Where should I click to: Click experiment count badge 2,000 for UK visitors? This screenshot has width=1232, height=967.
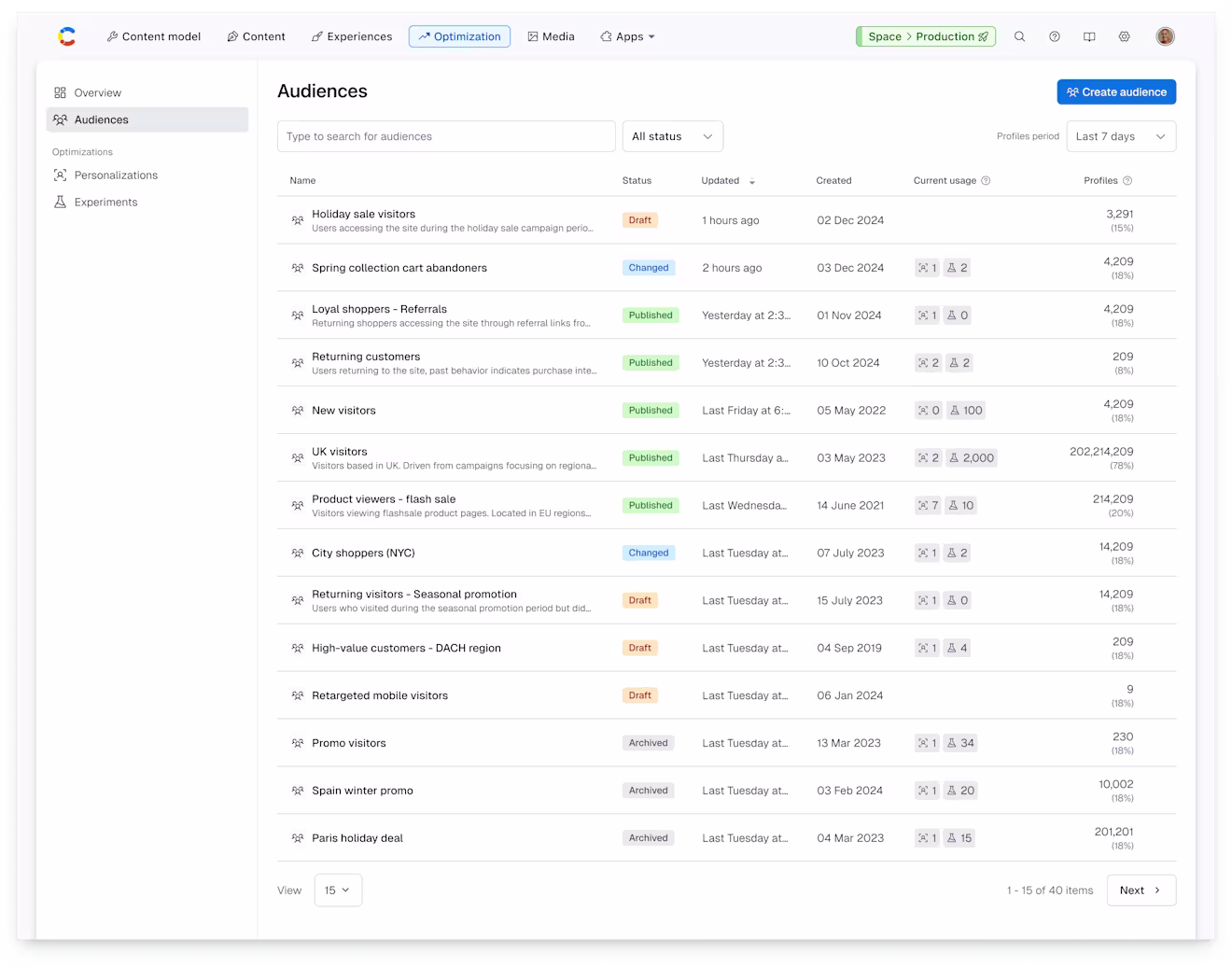971,458
